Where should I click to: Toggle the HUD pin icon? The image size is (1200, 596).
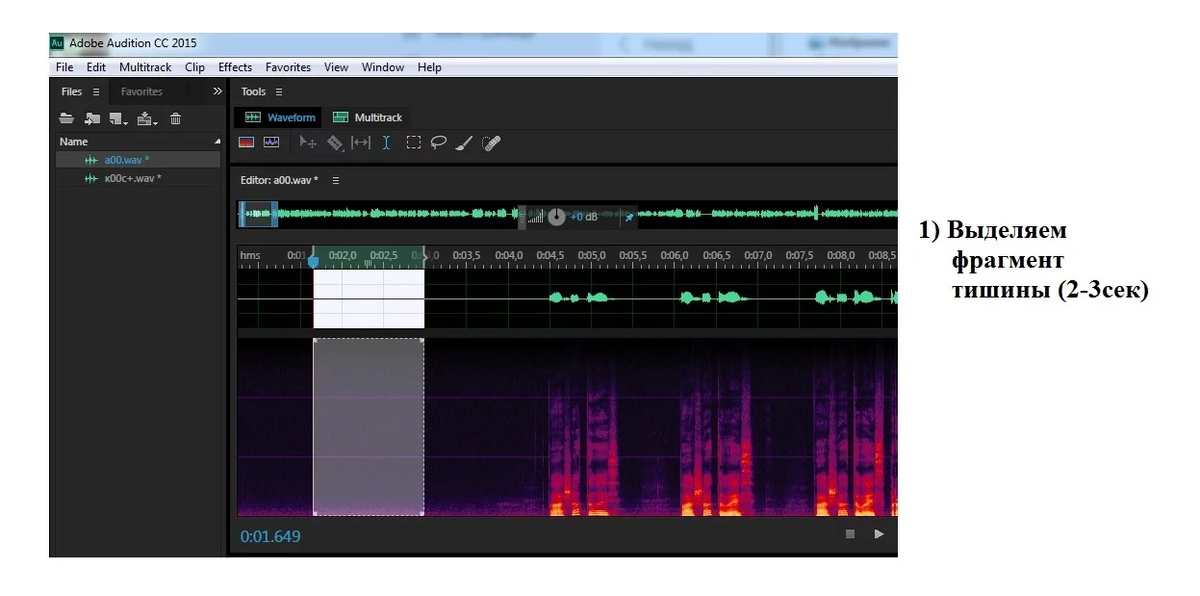click(629, 217)
